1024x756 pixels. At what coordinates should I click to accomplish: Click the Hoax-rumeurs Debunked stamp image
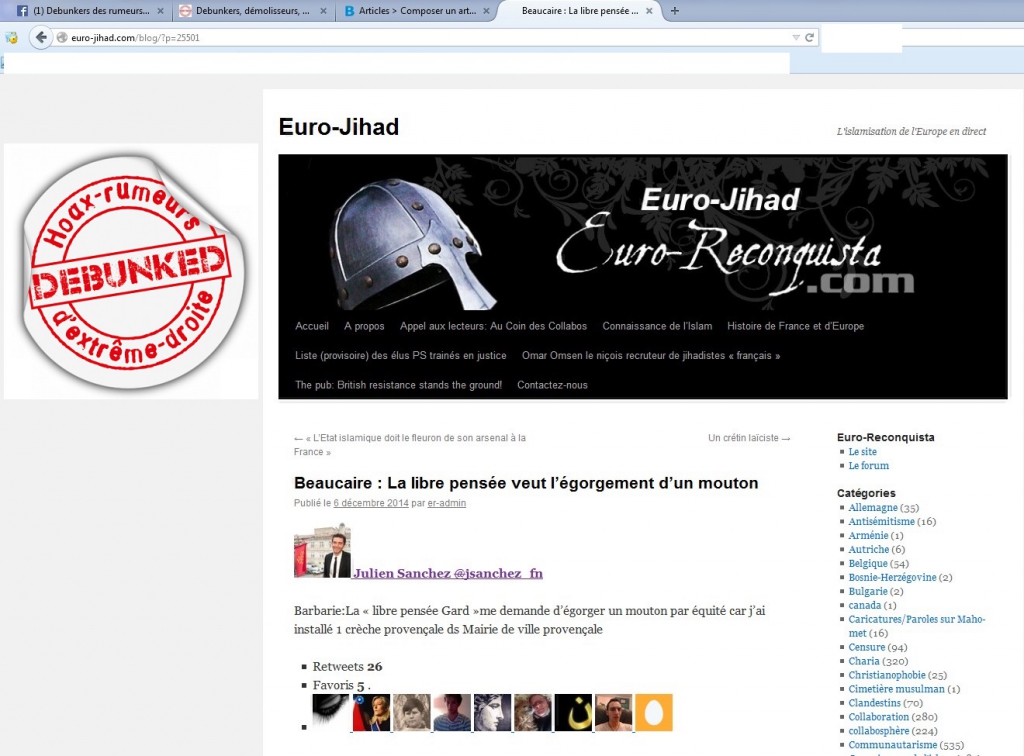(130, 271)
